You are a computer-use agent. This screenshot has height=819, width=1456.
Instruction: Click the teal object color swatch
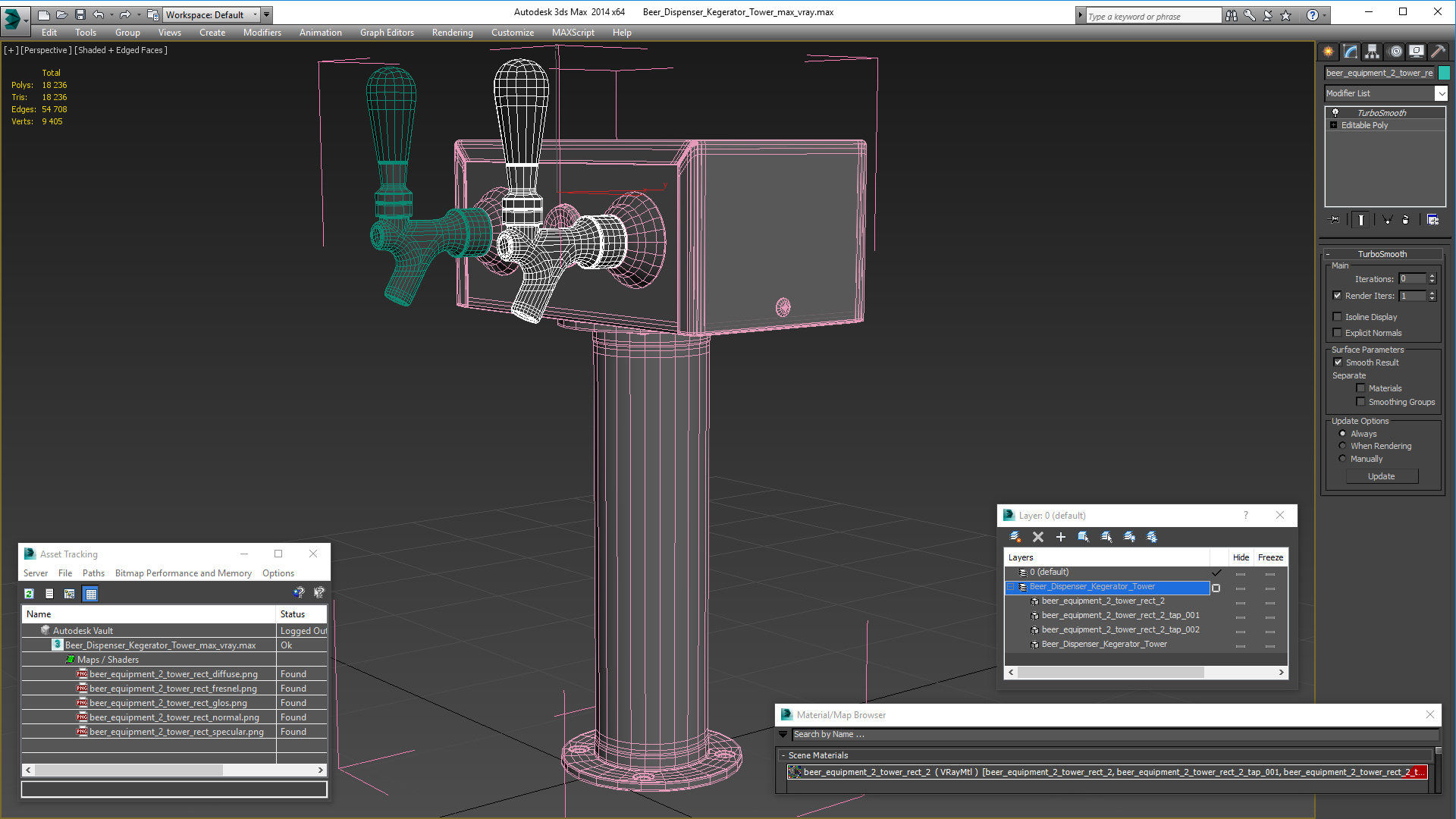point(1444,73)
